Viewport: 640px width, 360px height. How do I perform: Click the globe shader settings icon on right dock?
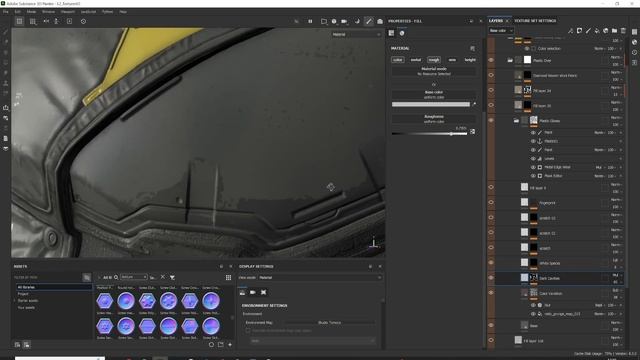[x=634, y=42]
